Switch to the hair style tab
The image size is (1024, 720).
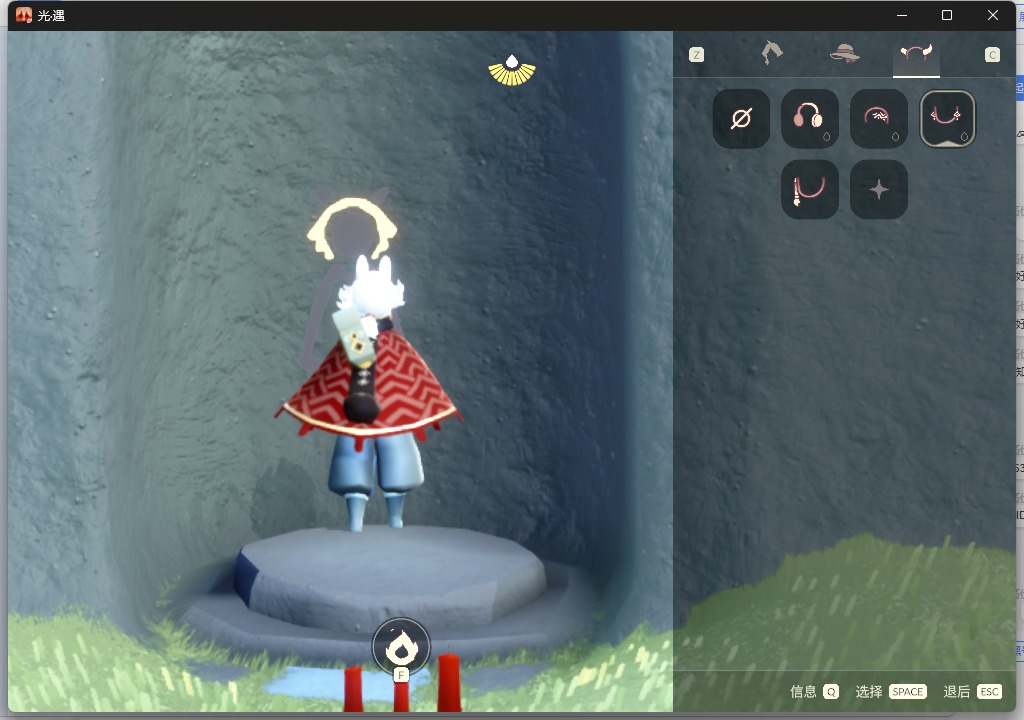pos(772,53)
